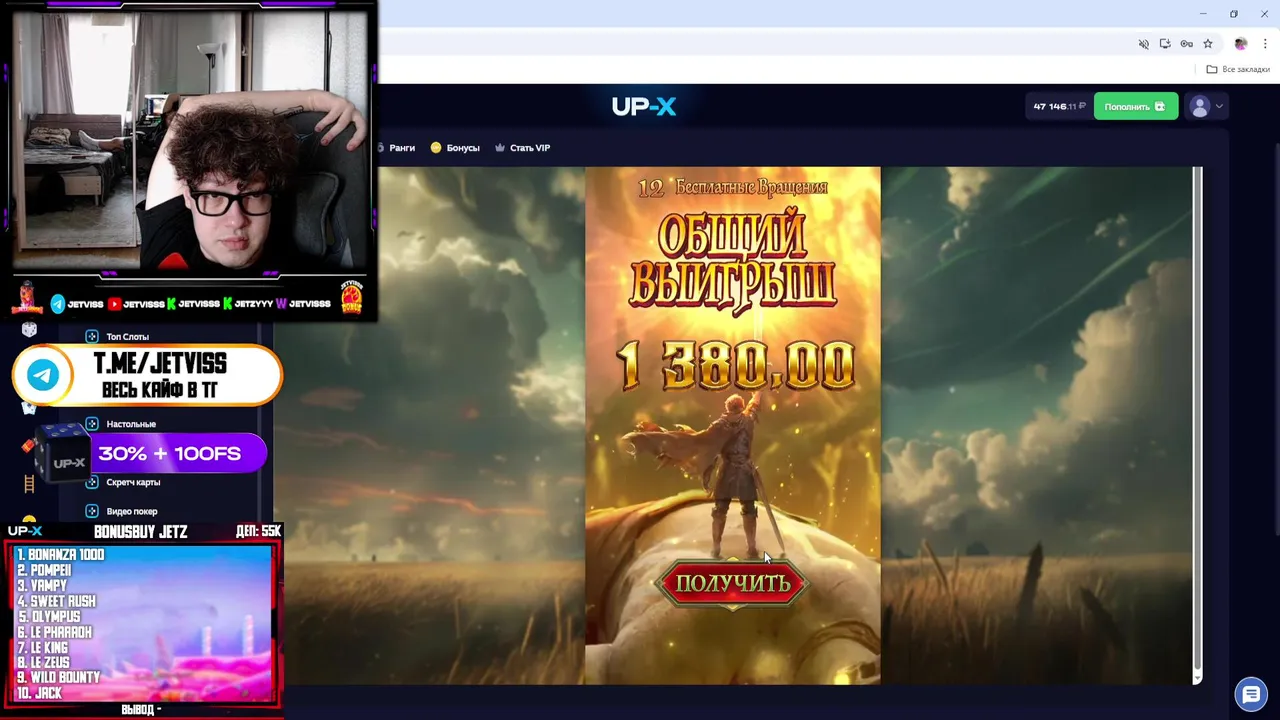Select Видео покер category in the sidebar
The image size is (1280, 720).
pyautogui.click(x=132, y=511)
